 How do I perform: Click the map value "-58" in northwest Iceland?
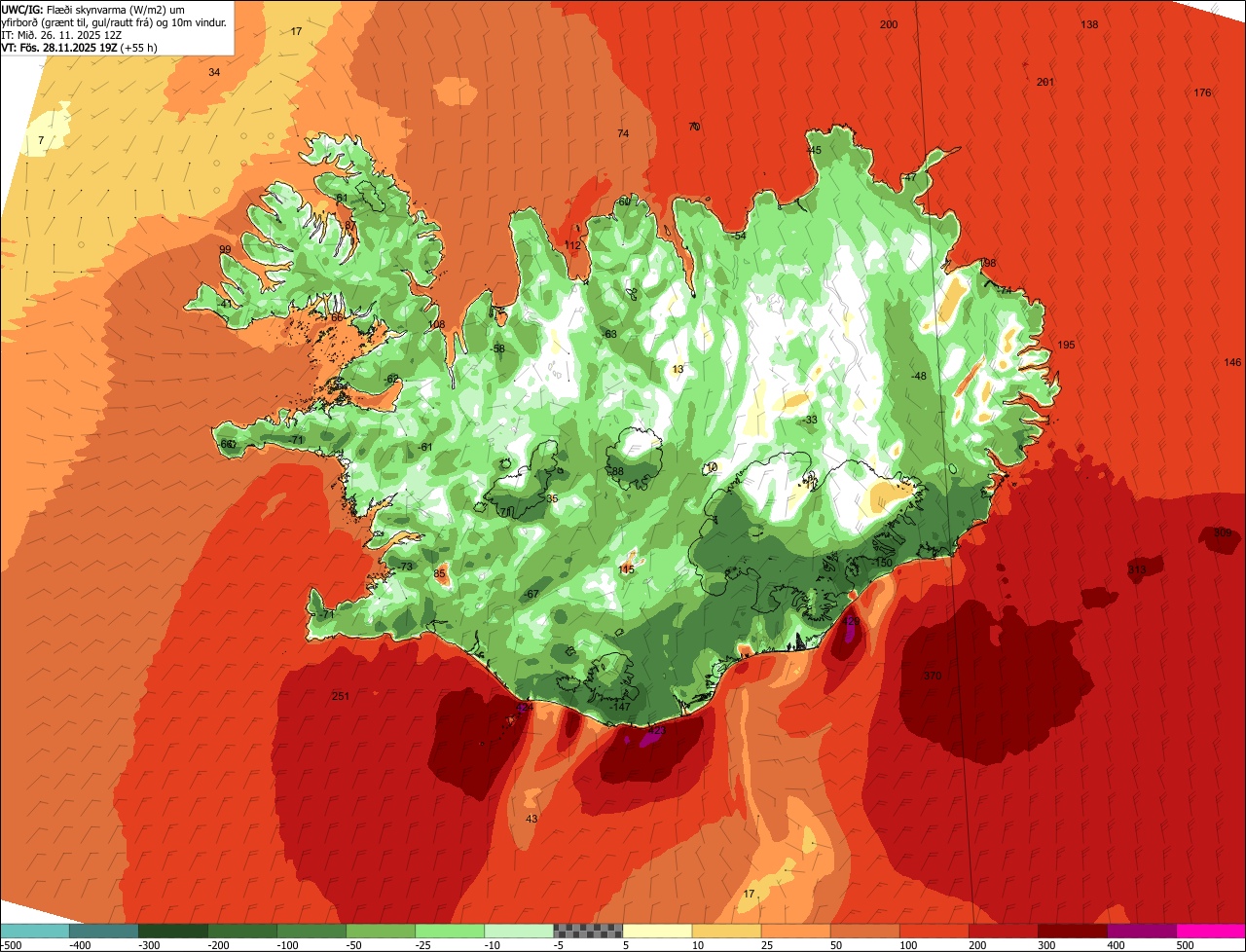[x=498, y=348]
